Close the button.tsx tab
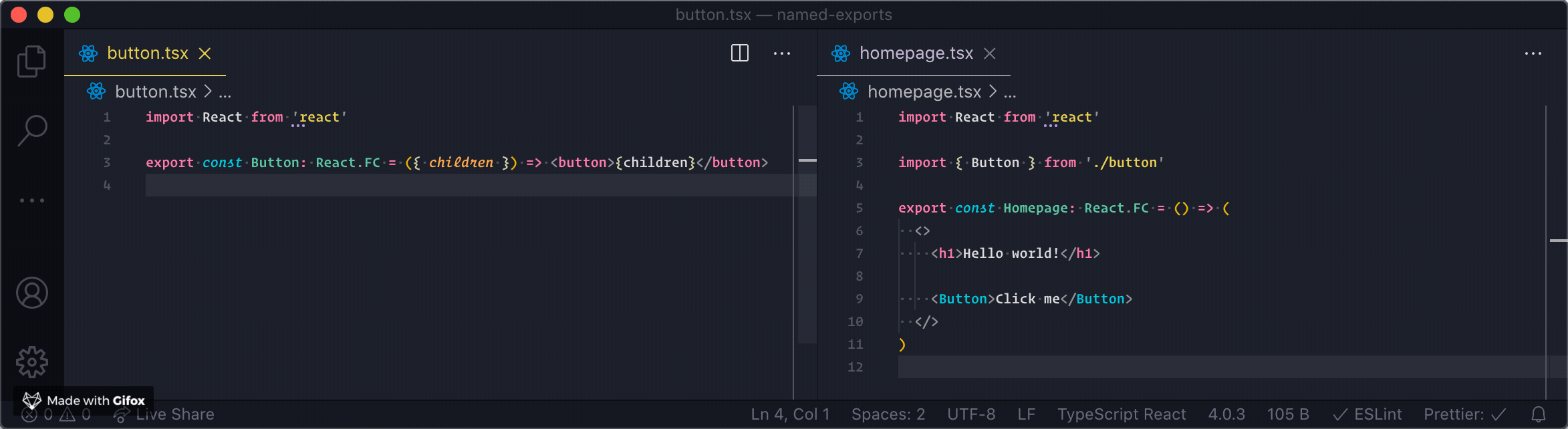Image resolution: width=1568 pixels, height=429 pixels. click(205, 53)
